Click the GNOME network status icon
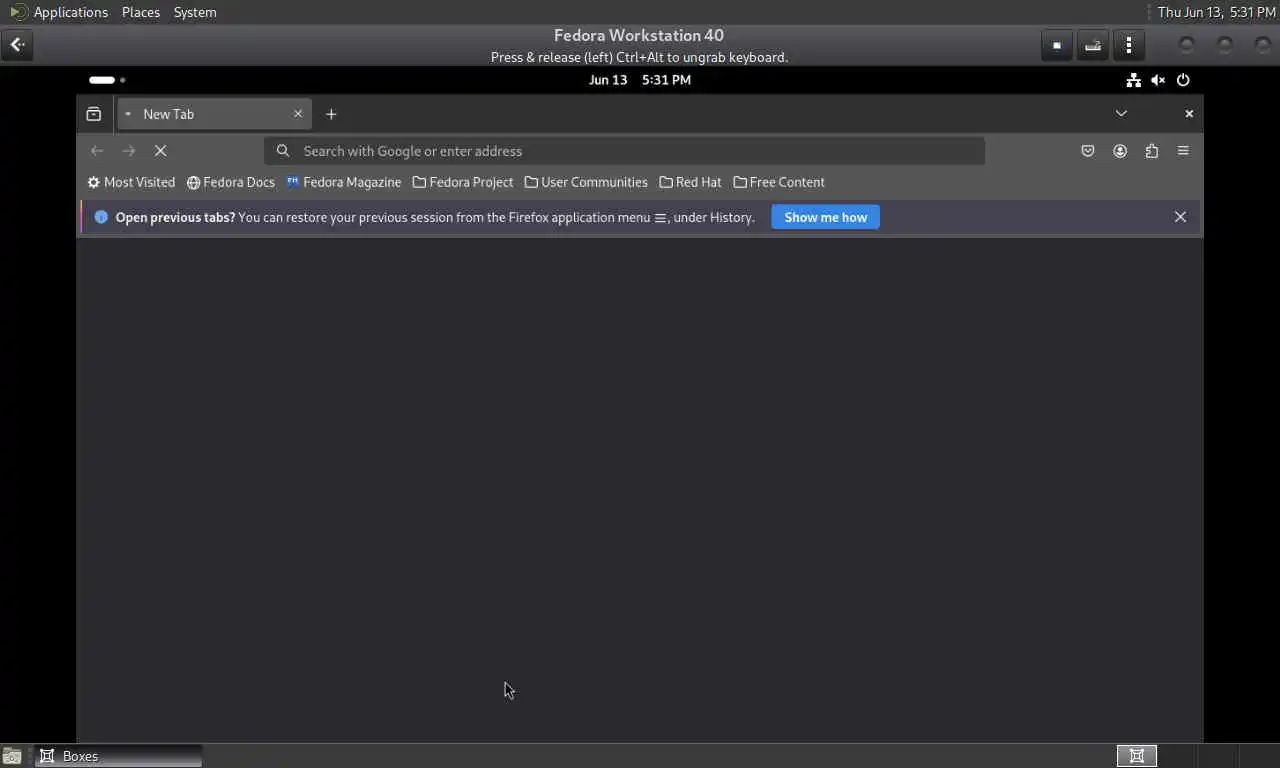The image size is (1280, 768). pyautogui.click(x=1133, y=80)
